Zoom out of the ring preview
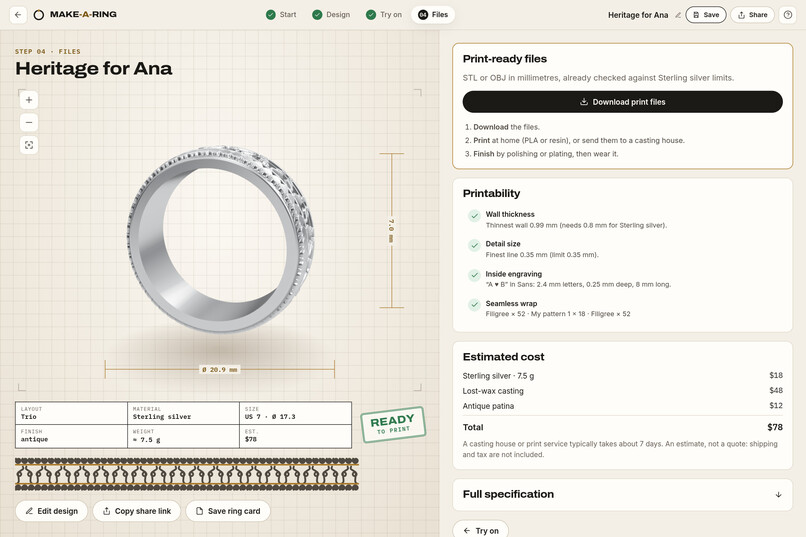This screenshot has width=806, height=537. tap(29, 122)
